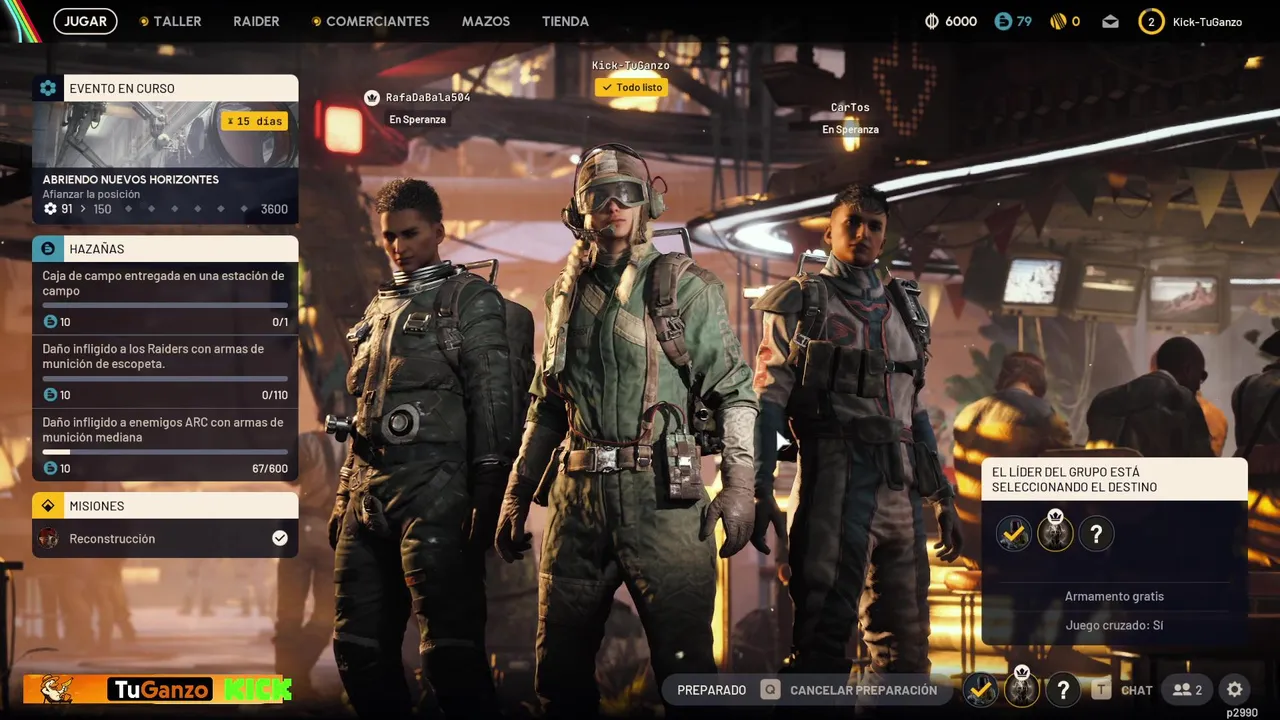This screenshot has height=720, width=1280.
Task: Open the TIENDA tab
Action: click(x=565, y=21)
